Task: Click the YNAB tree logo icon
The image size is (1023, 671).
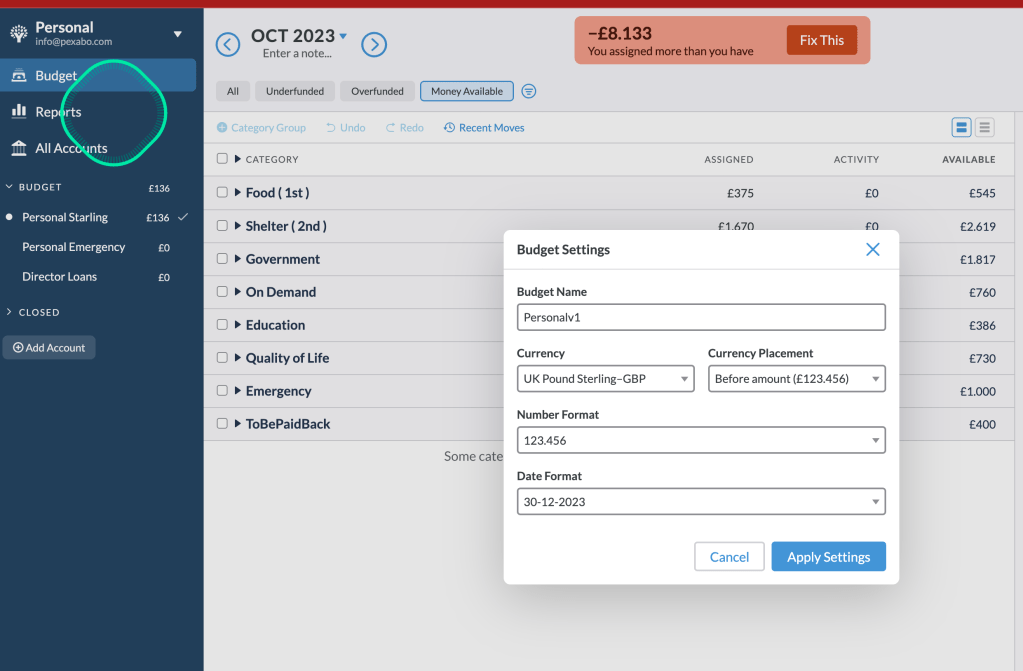Action: pyautogui.click(x=19, y=33)
